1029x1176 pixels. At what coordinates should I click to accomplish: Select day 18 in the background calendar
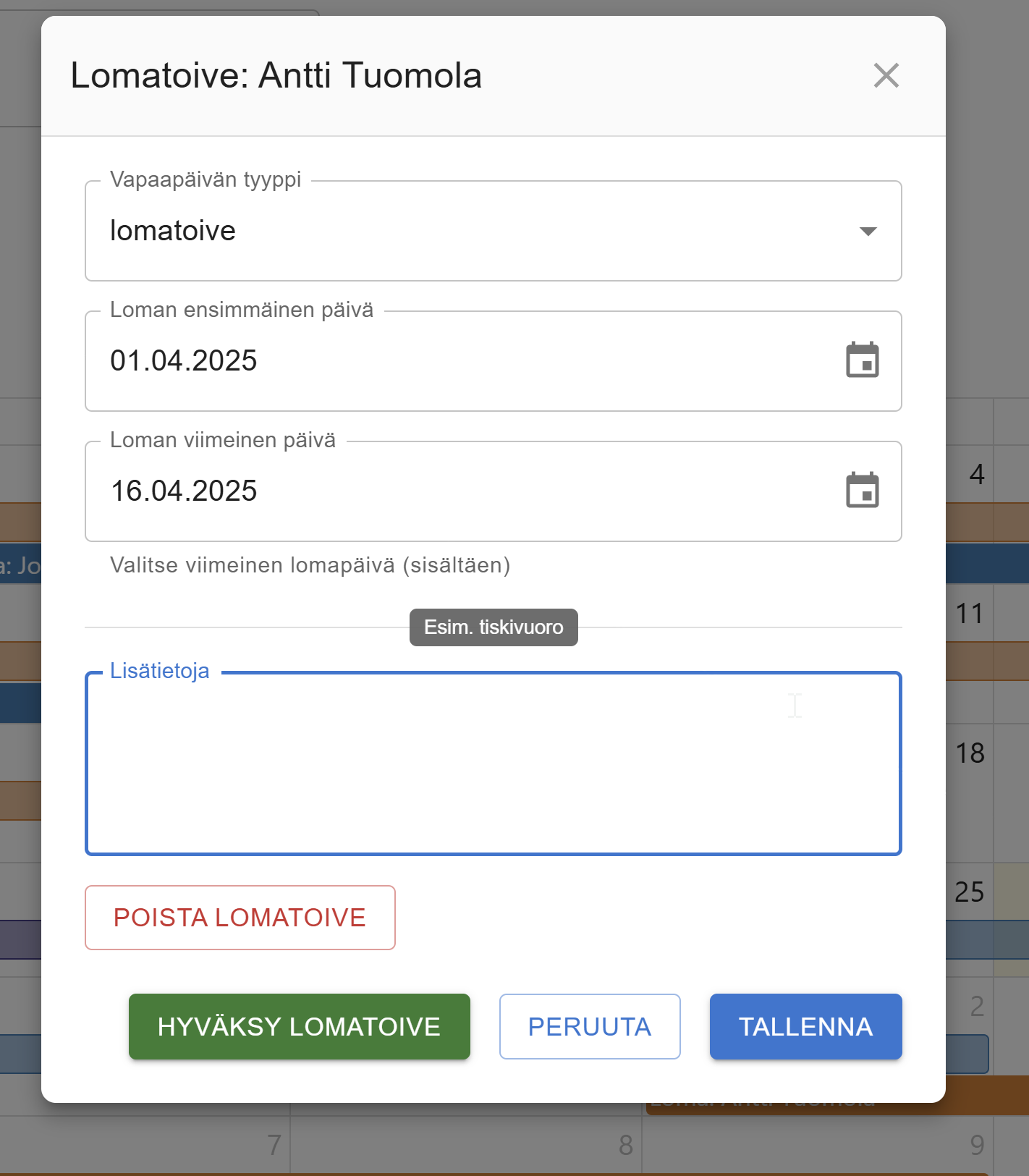click(x=970, y=753)
